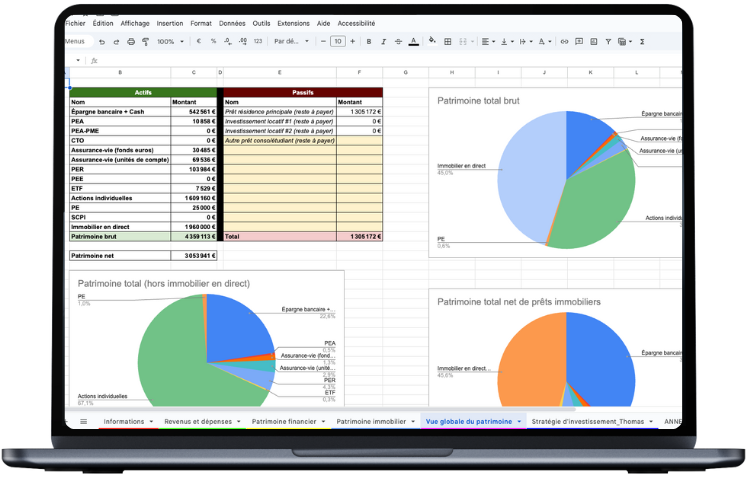
Task: Open the text color picker
Action: click(414, 41)
